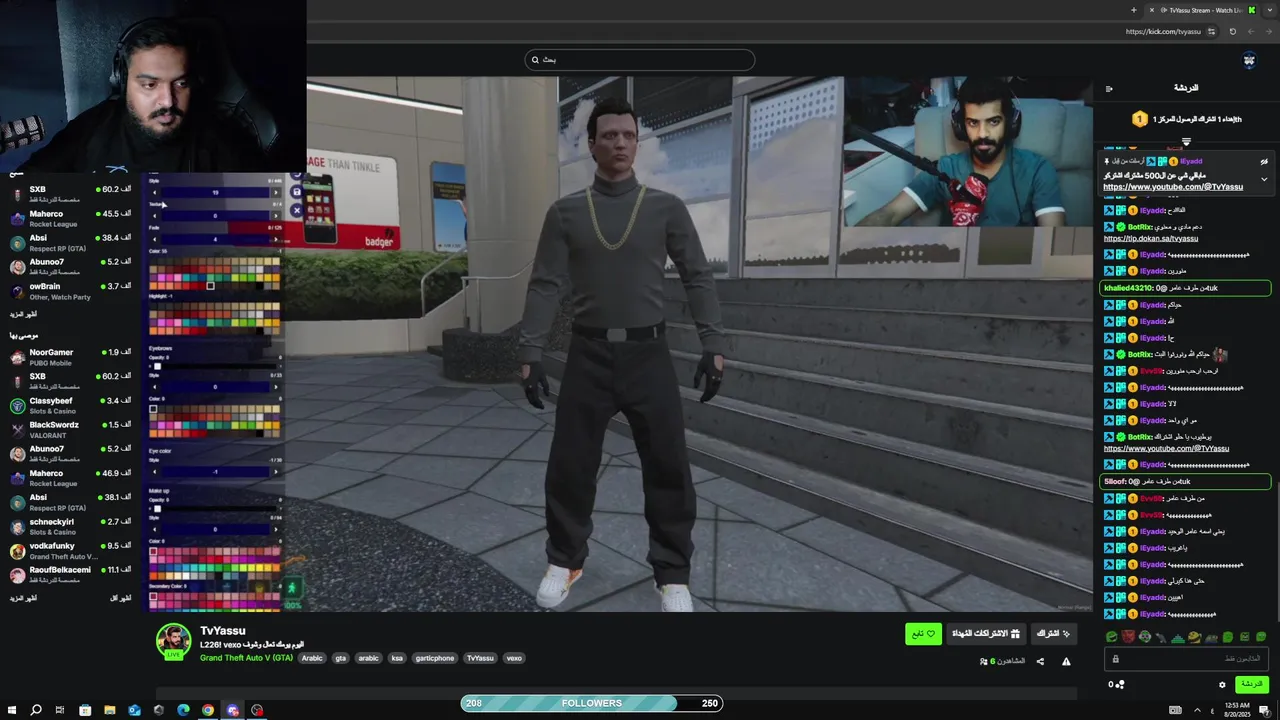Viewport: 1280px width, 720px height.
Task: Select the garticphone tag
Action: click(435, 658)
